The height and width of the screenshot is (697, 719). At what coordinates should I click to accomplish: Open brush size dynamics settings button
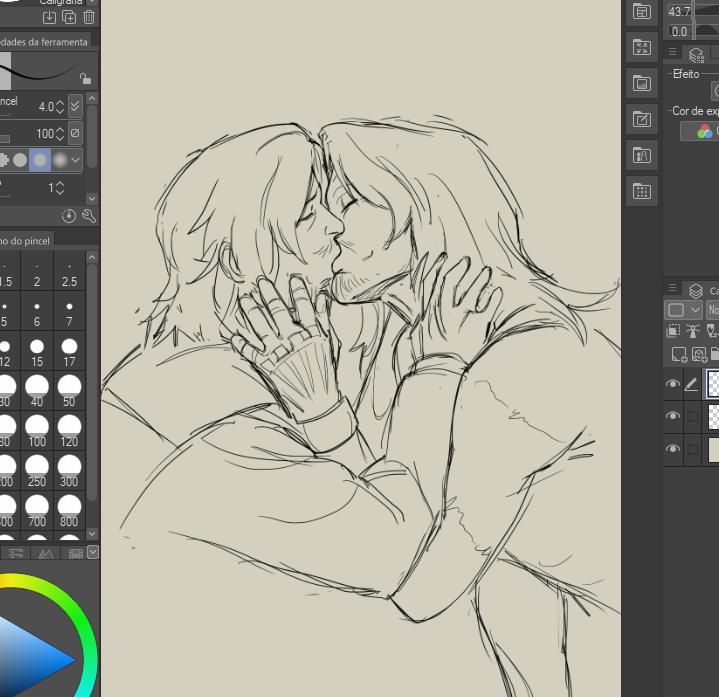pyautogui.click(x=75, y=106)
